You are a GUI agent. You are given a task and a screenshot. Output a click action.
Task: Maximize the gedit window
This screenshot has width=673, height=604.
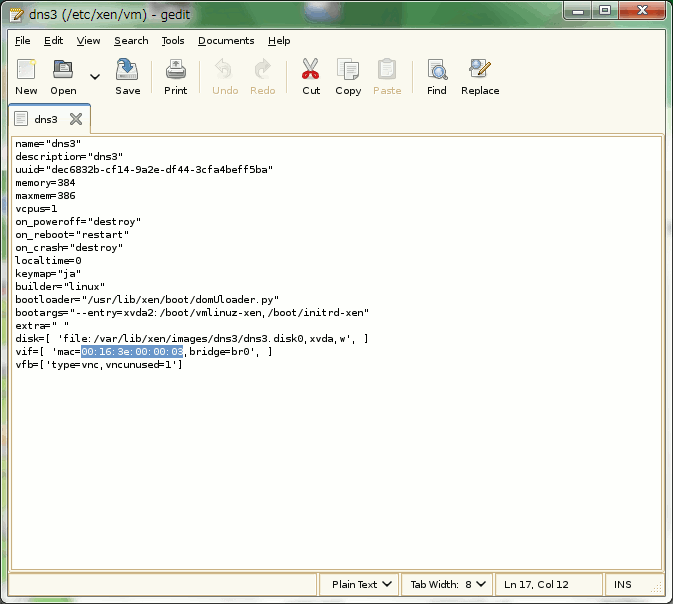605,10
